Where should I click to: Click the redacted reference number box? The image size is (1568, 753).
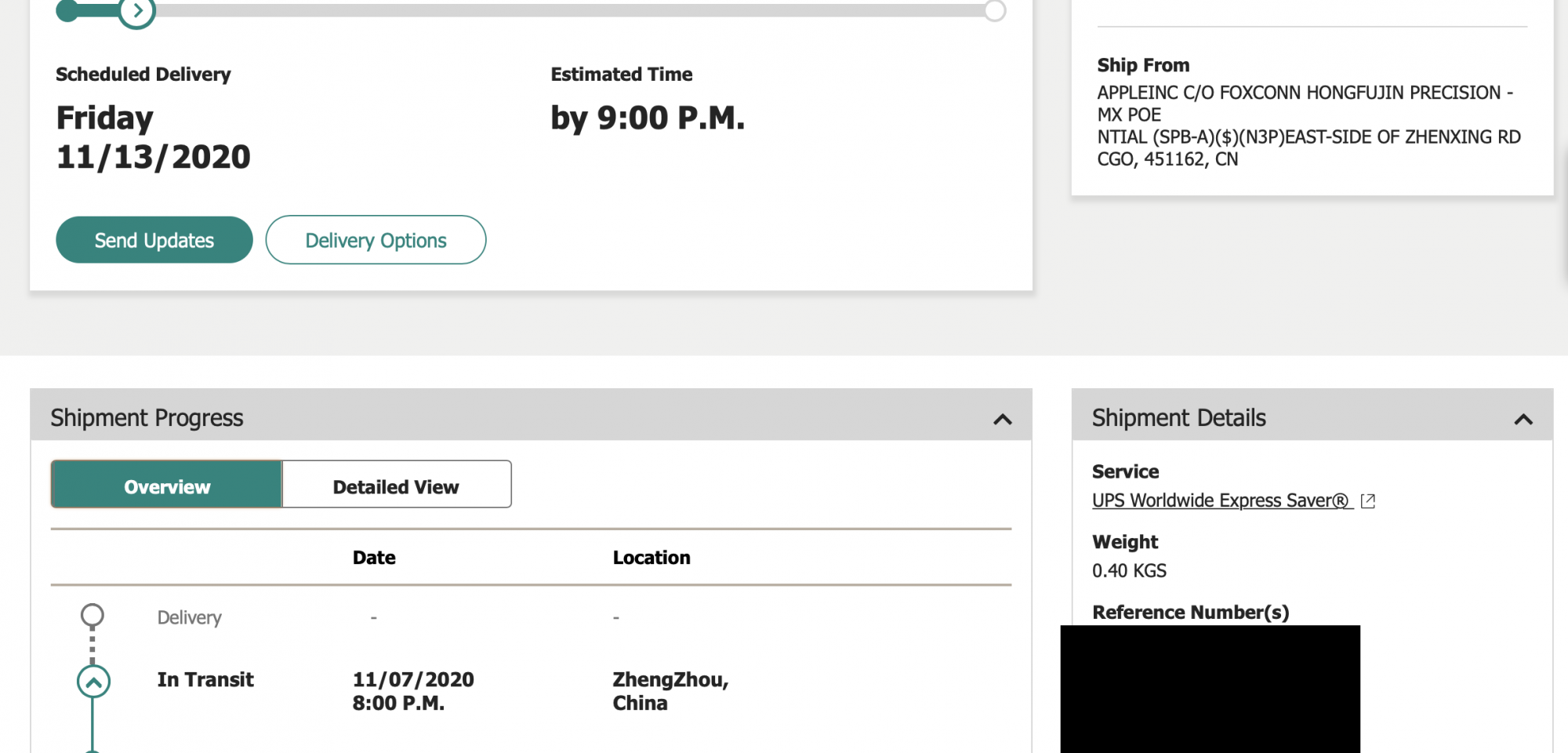[x=1210, y=689]
